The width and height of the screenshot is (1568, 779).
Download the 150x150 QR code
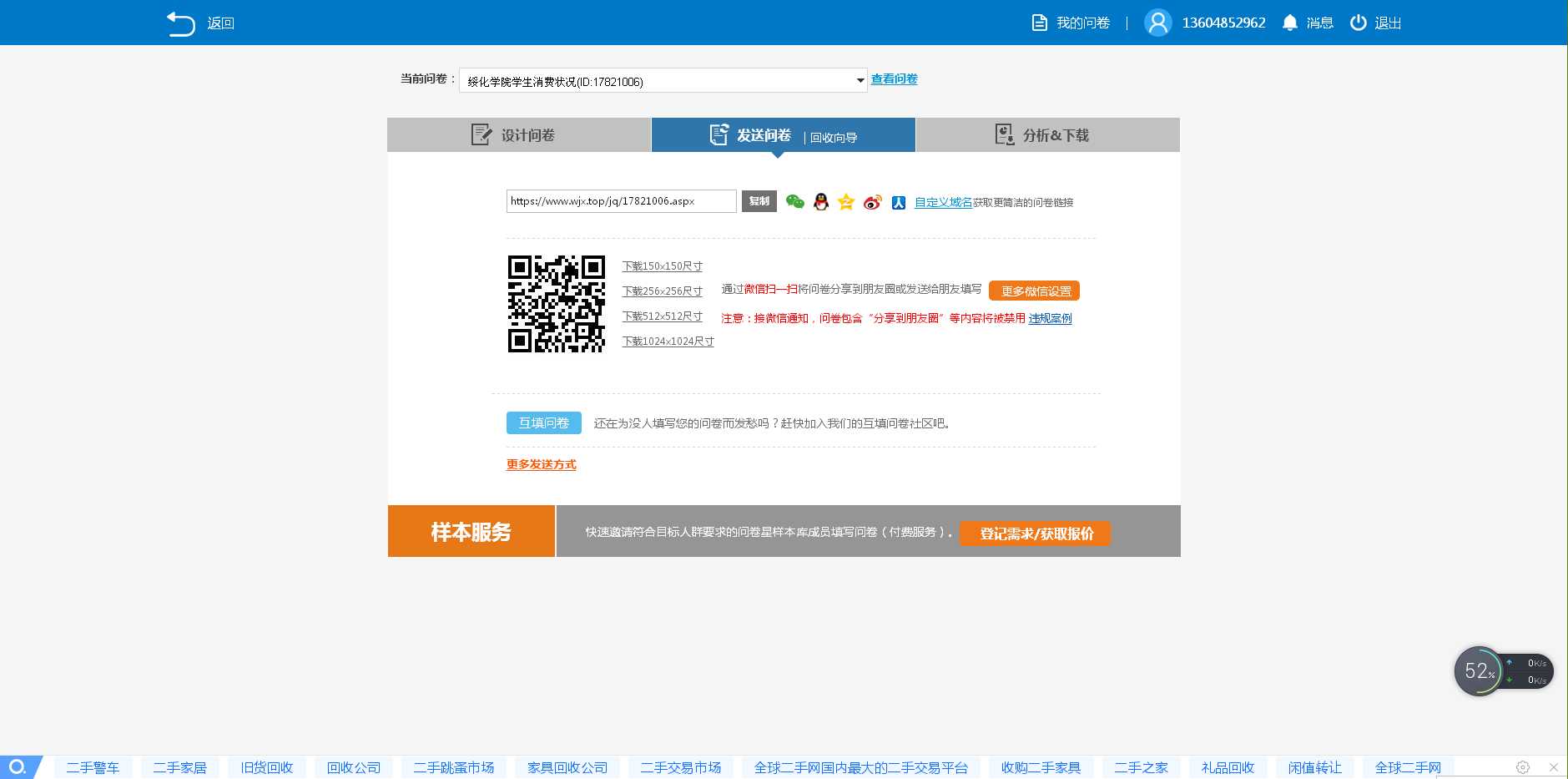click(663, 266)
